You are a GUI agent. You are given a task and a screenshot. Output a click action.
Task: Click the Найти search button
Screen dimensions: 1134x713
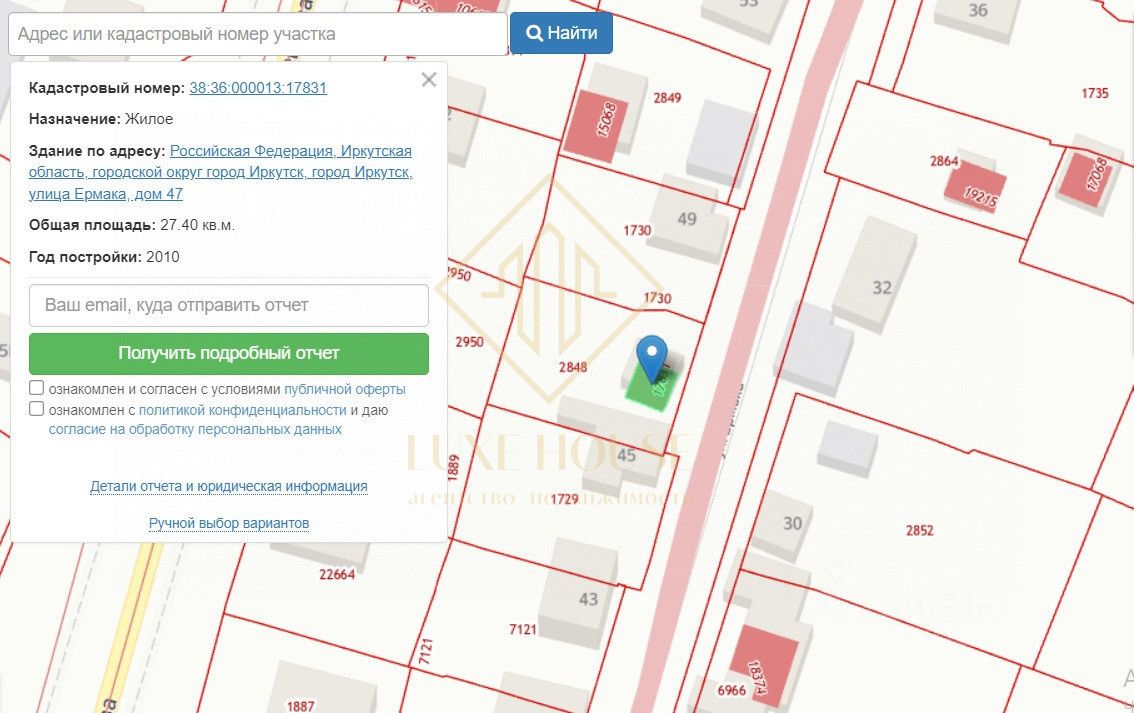click(561, 33)
